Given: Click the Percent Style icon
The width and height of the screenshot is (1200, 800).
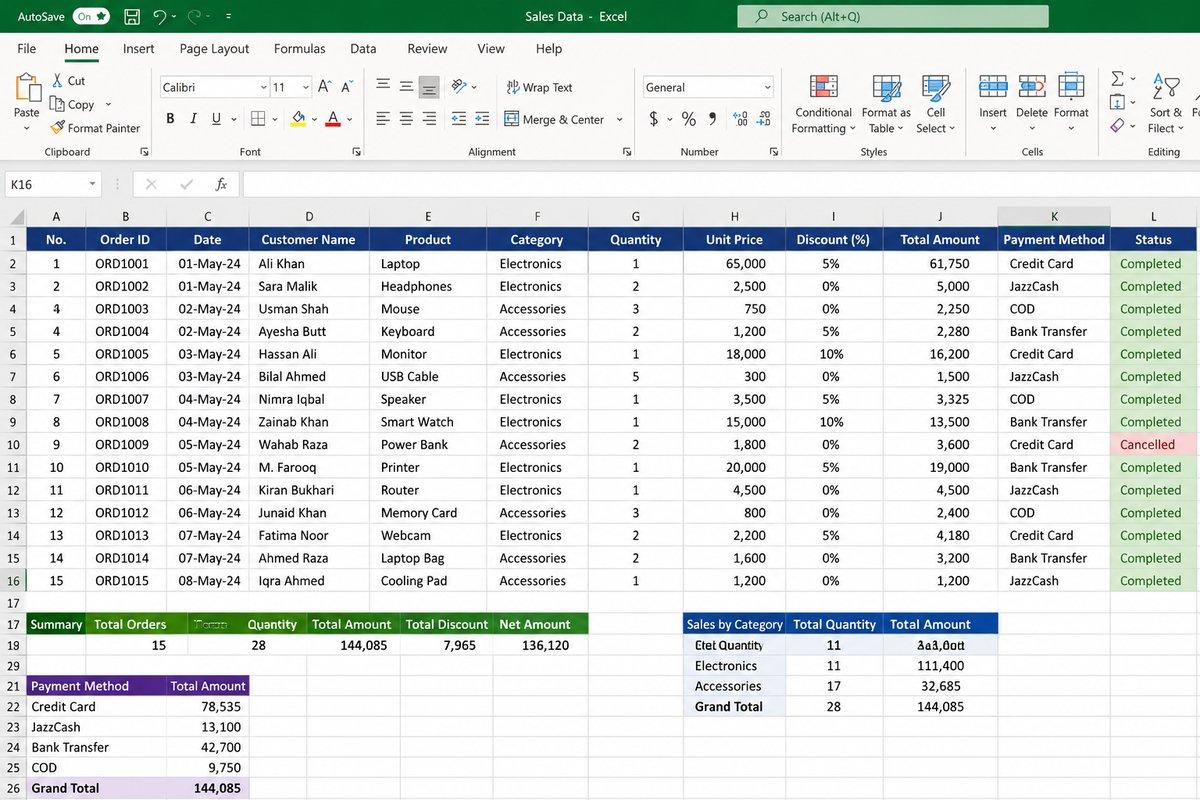Looking at the screenshot, I should click(688, 119).
